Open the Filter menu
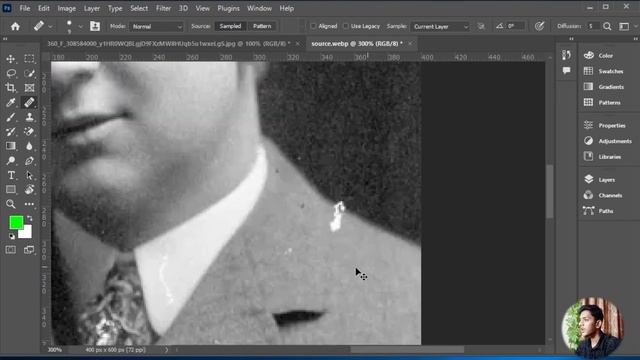 tap(163, 8)
